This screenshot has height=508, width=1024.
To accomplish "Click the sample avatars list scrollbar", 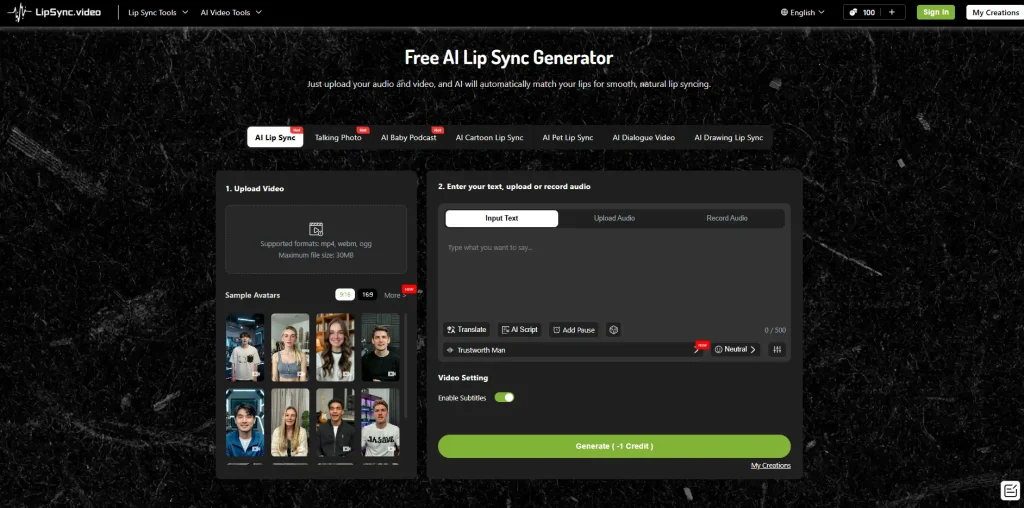I will point(406,366).
